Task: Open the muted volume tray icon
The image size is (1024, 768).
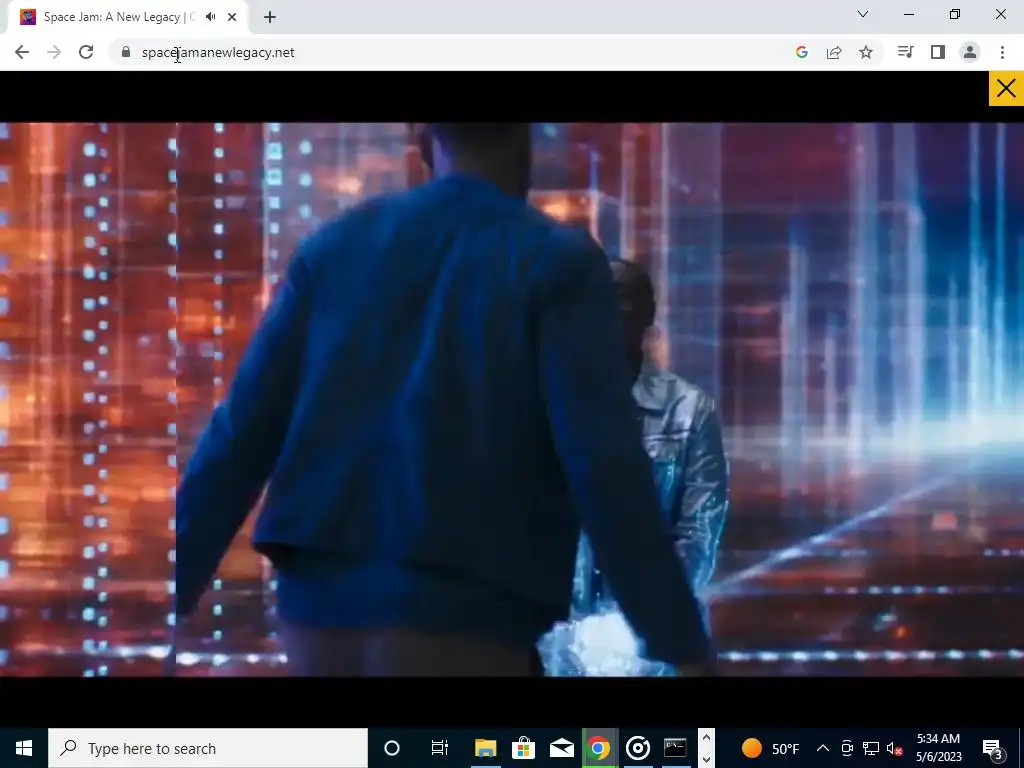Action: click(895, 748)
